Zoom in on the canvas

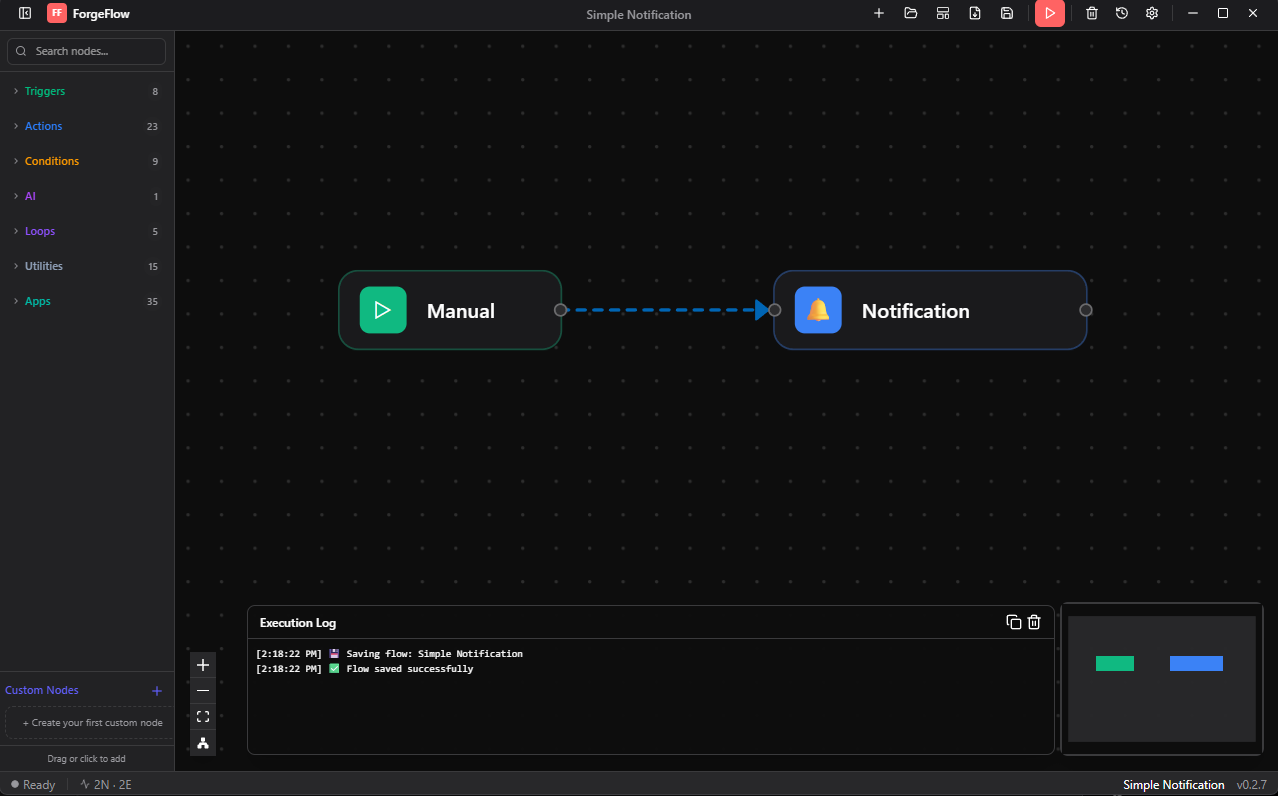coord(202,664)
